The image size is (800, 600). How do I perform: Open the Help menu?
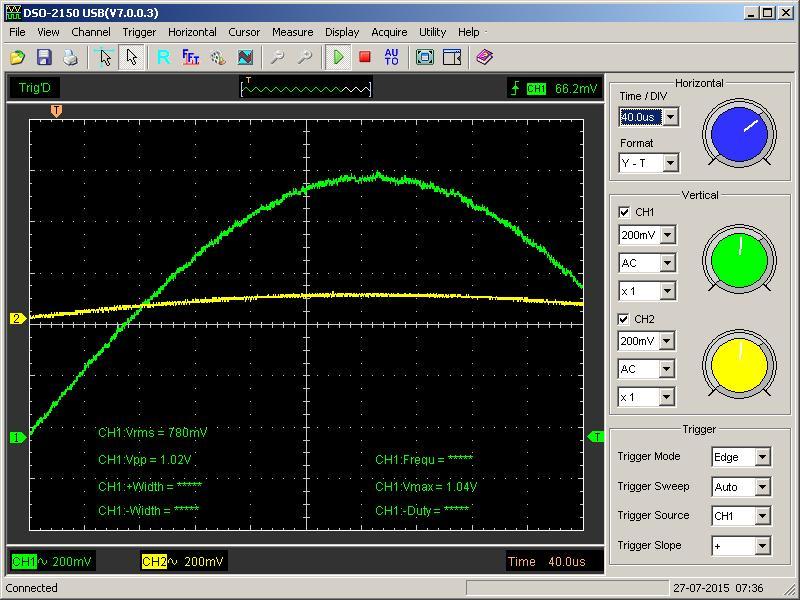pos(468,32)
